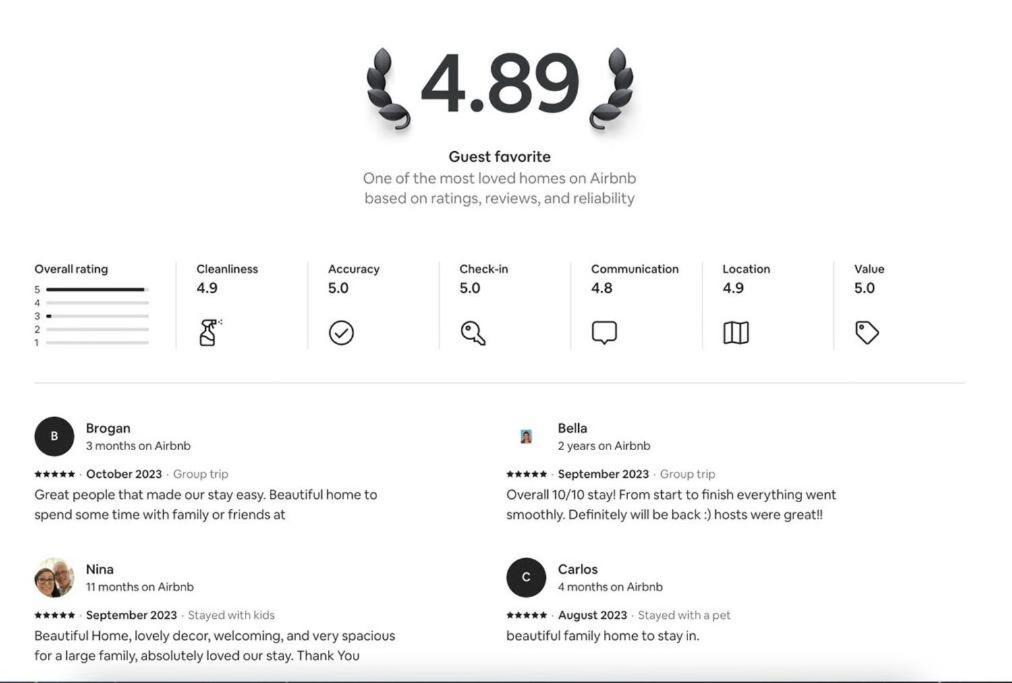Click the 4.89 overall rating number

click(x=500, y=84)
